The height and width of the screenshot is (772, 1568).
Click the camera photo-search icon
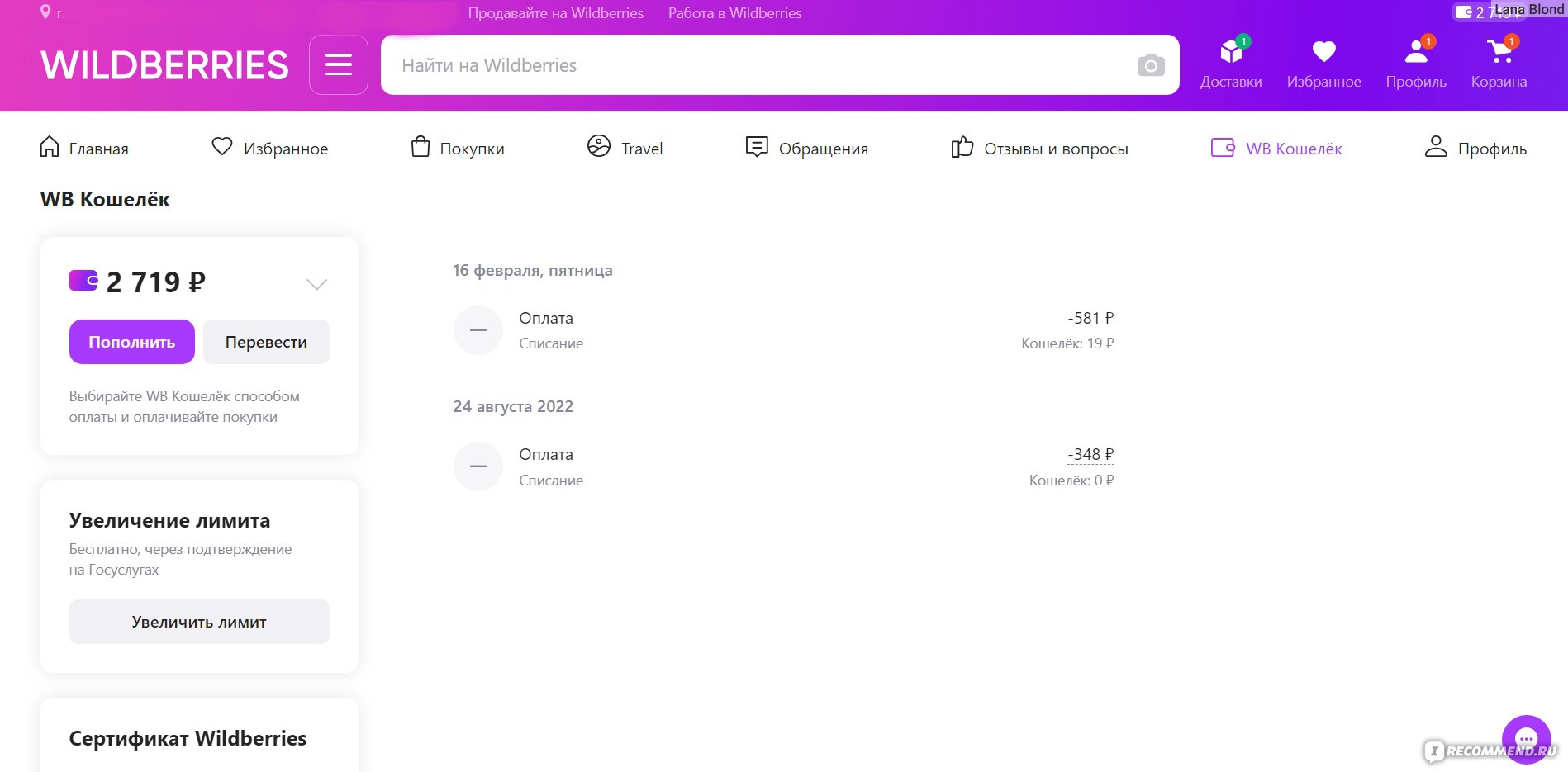pos(1151,65)
